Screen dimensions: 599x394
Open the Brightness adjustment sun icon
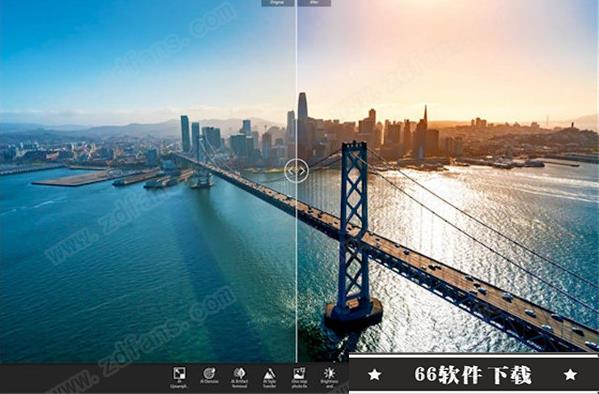(329, 373)
